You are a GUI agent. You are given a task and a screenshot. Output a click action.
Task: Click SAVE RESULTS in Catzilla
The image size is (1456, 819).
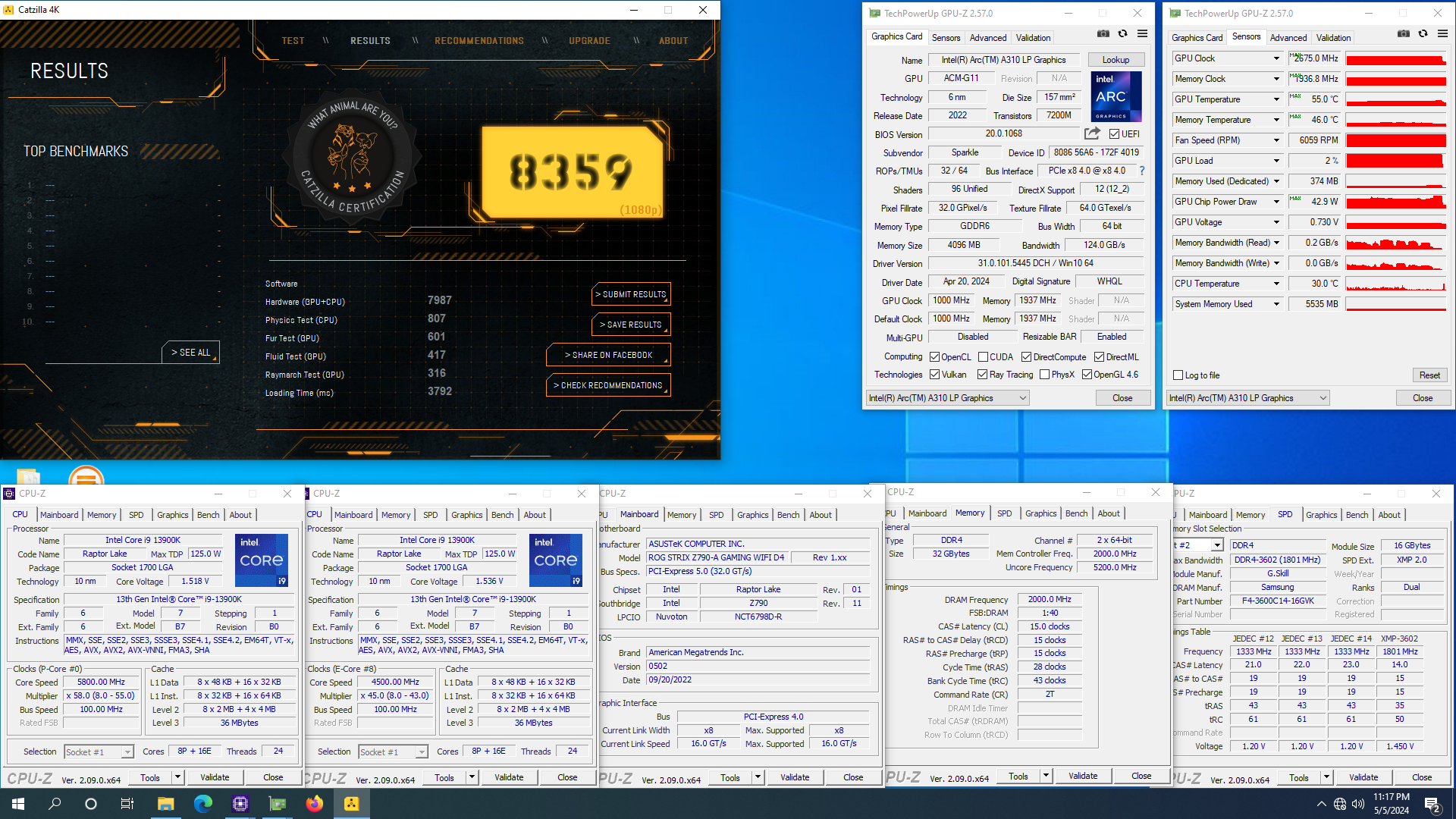tap(631, 325)
